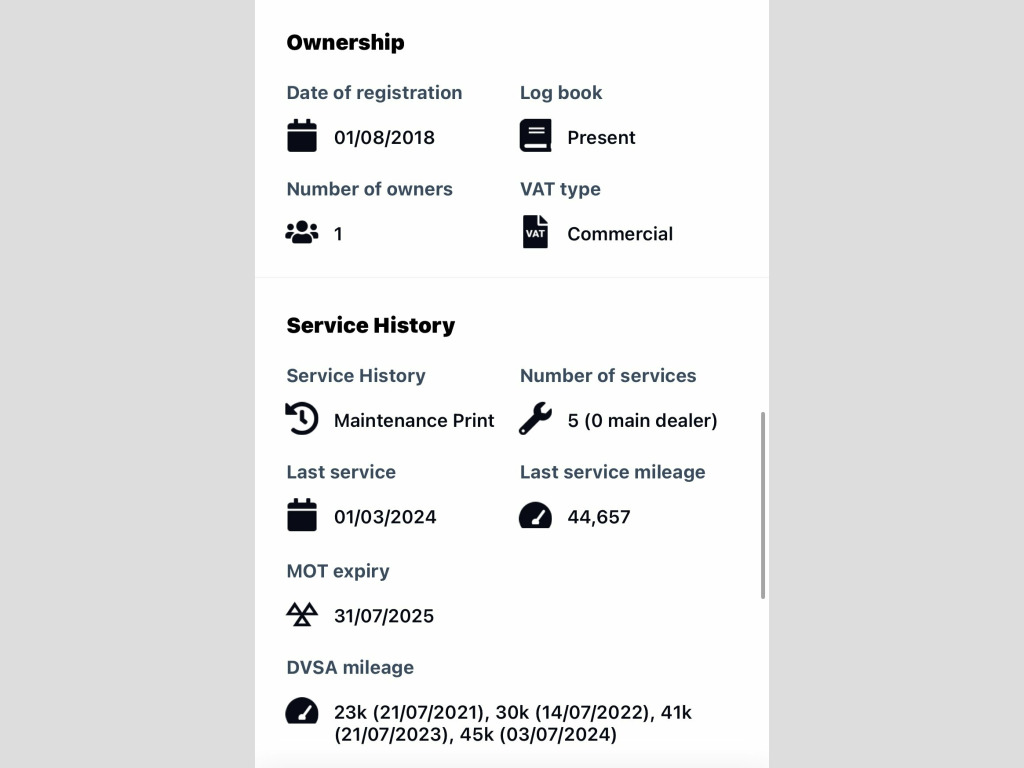Click the DVSA mileage history text

tap(513, 724)
